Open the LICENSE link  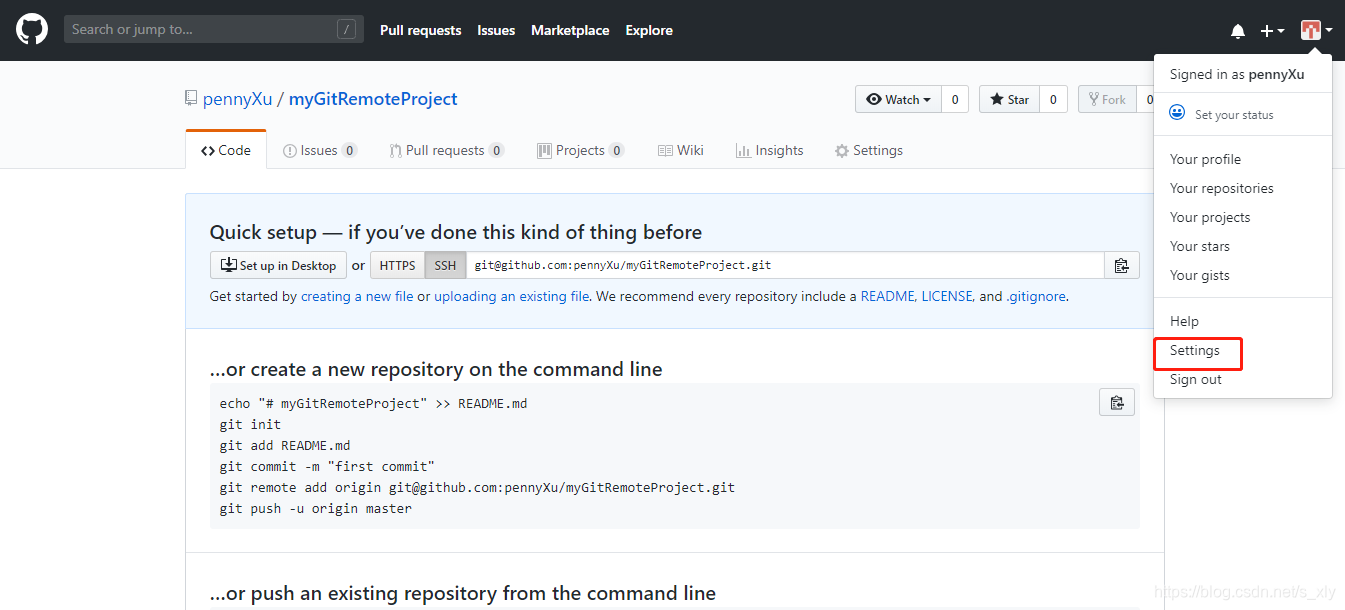[x=947, y=296]
